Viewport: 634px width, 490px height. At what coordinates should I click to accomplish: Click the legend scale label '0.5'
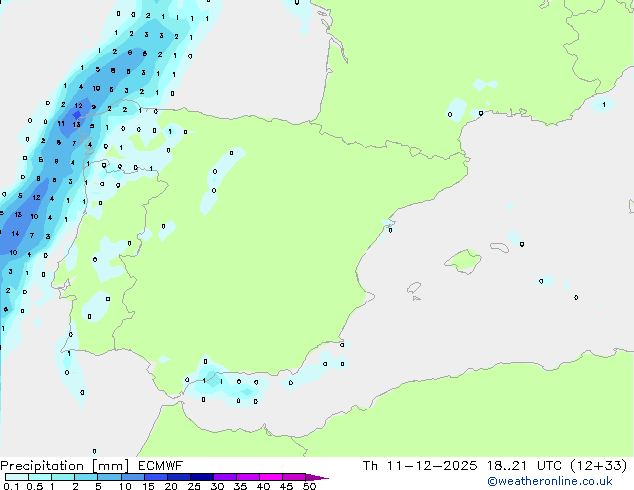click(x=34, y=486)
